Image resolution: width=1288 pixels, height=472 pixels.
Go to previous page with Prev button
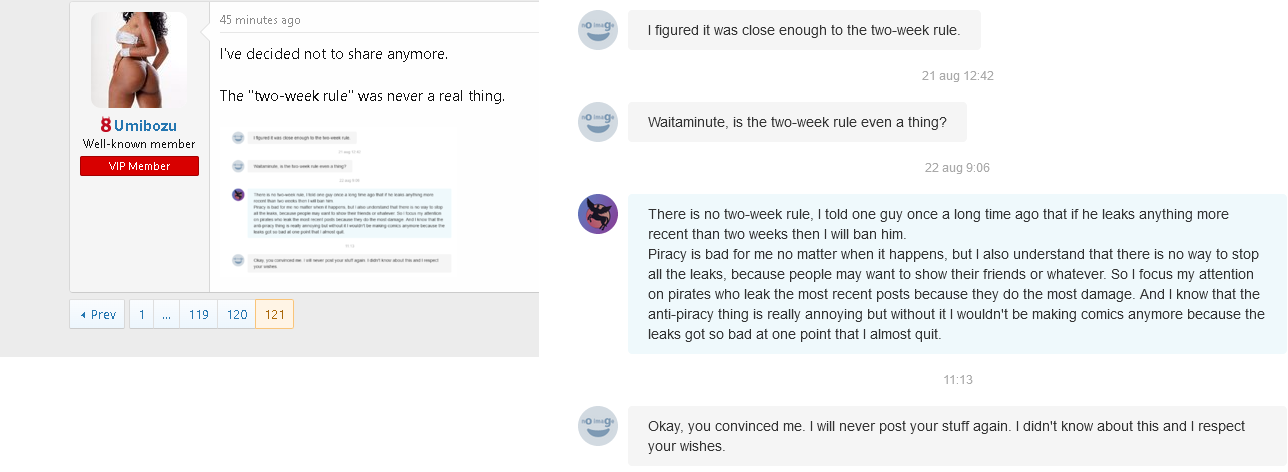coord(97,314)
